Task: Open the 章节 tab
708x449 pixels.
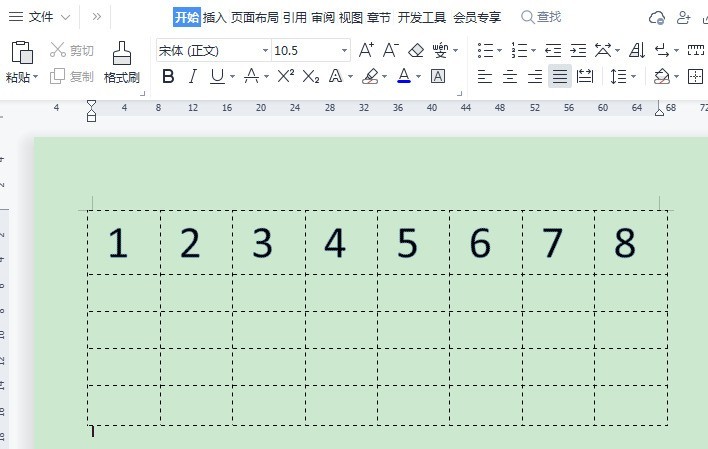Action: point(379,17)
